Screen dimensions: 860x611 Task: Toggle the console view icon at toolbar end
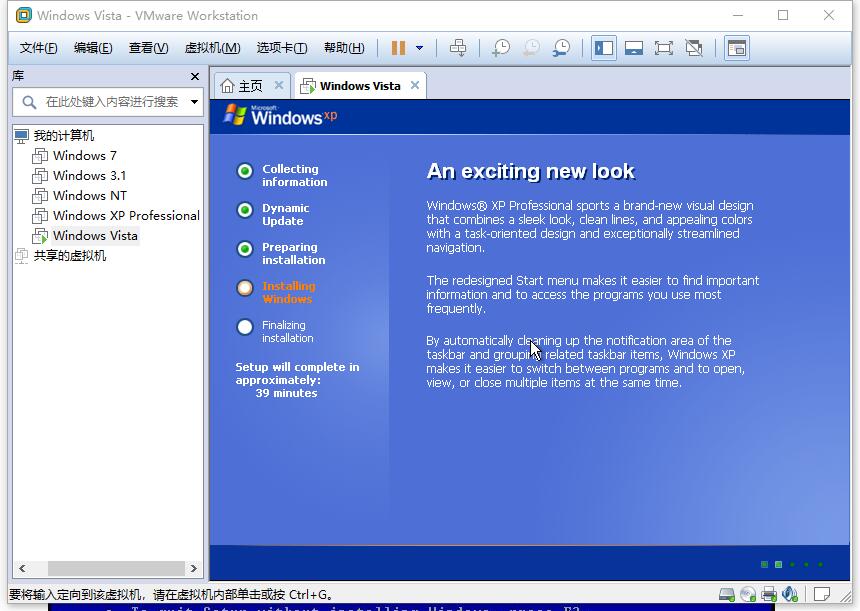click(737, 48)
